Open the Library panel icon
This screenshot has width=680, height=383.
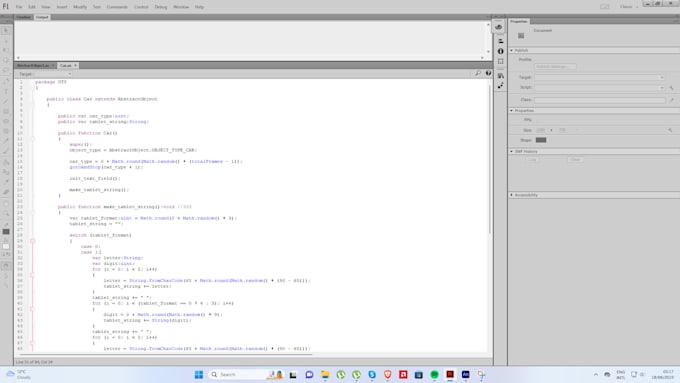pyautogui.click(x=500, y=75)
